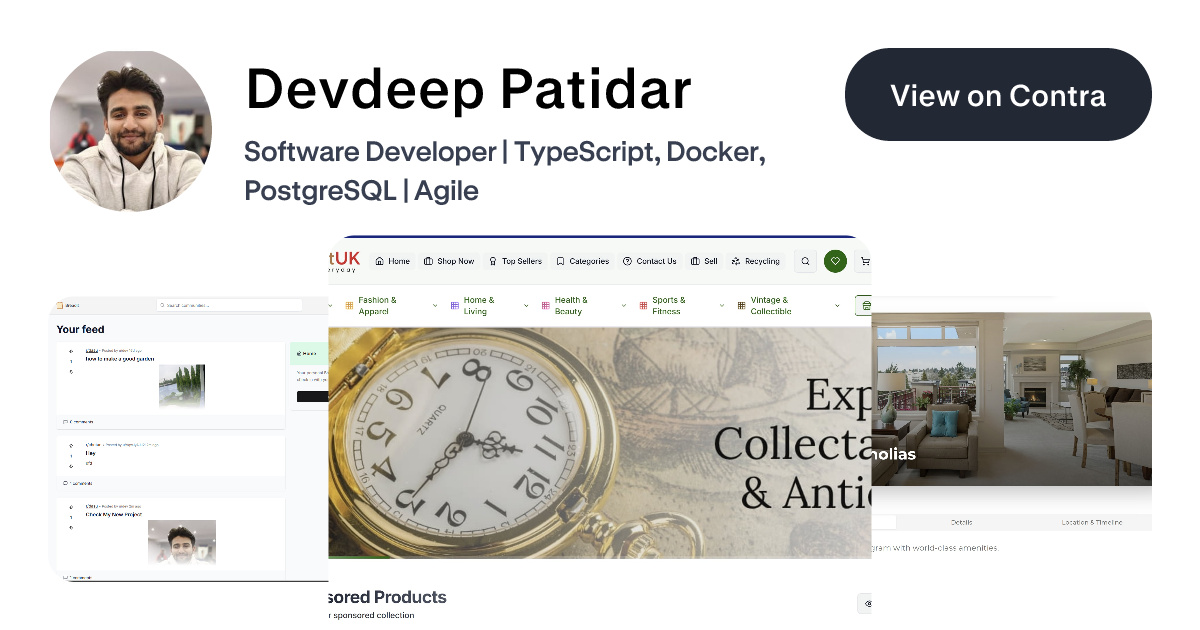Image resolution: width=1200 pixels, height=630 pixels.
Task: Click the grid icon beside Sports & Fitness
Action: (x=643, y=305)
